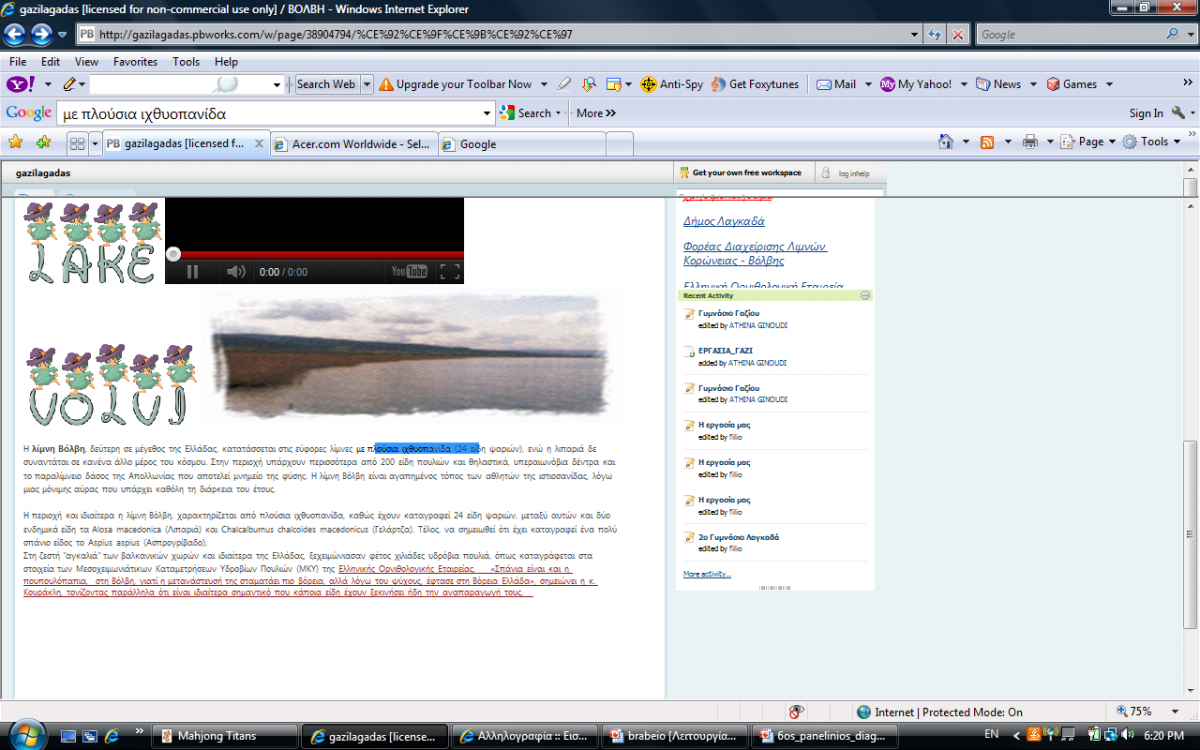The height and width of the screenshot is (750, 1200).
Task: Open the Help menu
Action: coord(226,61)
